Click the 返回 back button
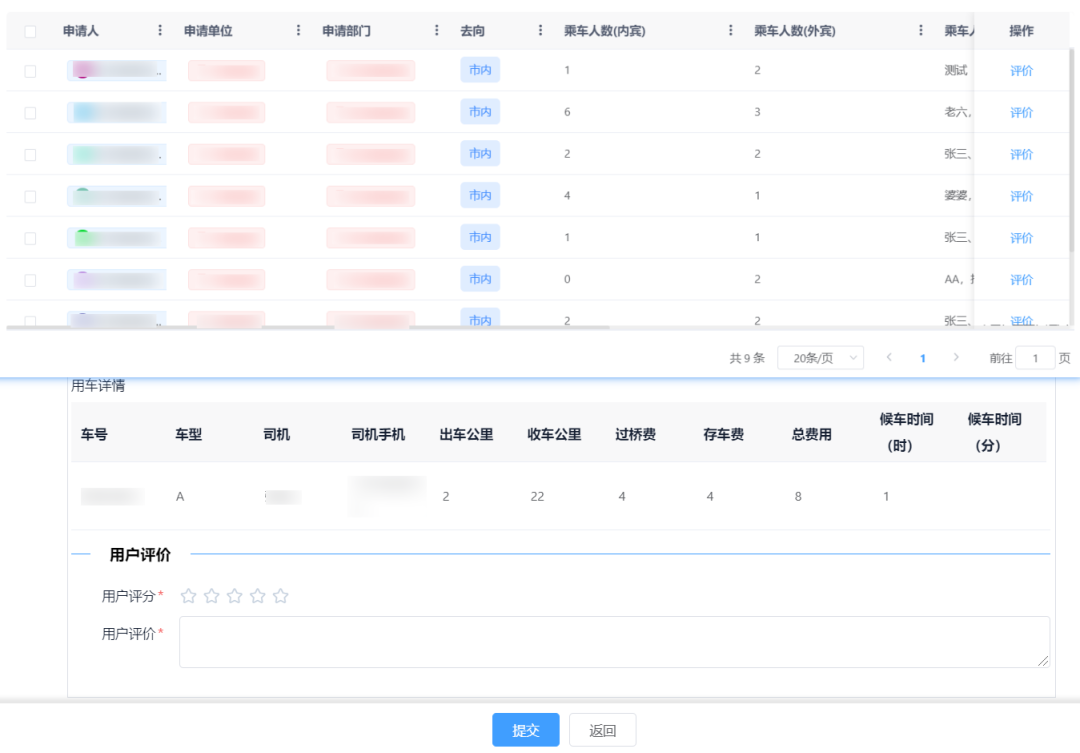Viewport: 1080px width, 753px height. (602, 730)
